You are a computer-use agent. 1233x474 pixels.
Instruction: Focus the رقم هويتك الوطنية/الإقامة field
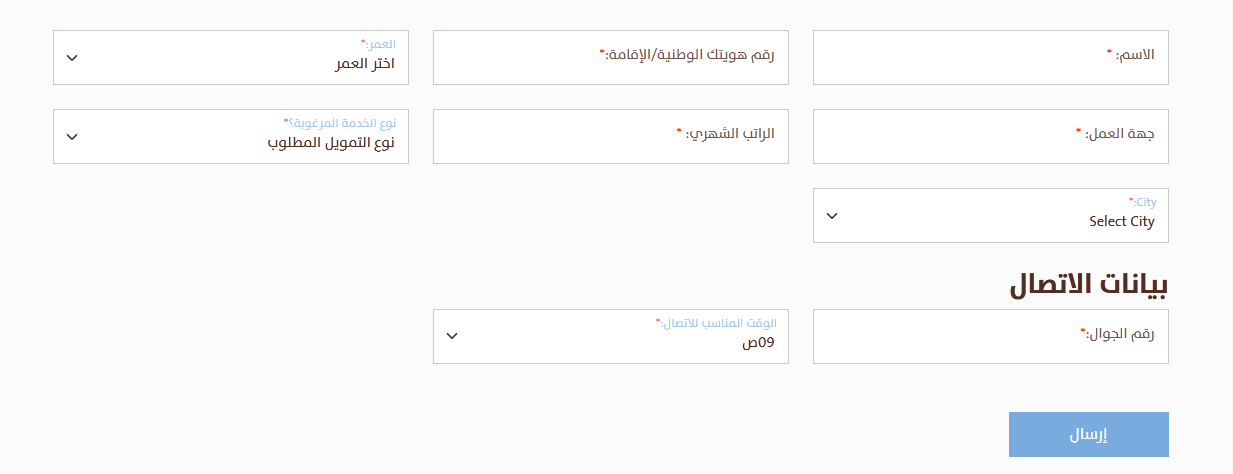pos(610,58)
